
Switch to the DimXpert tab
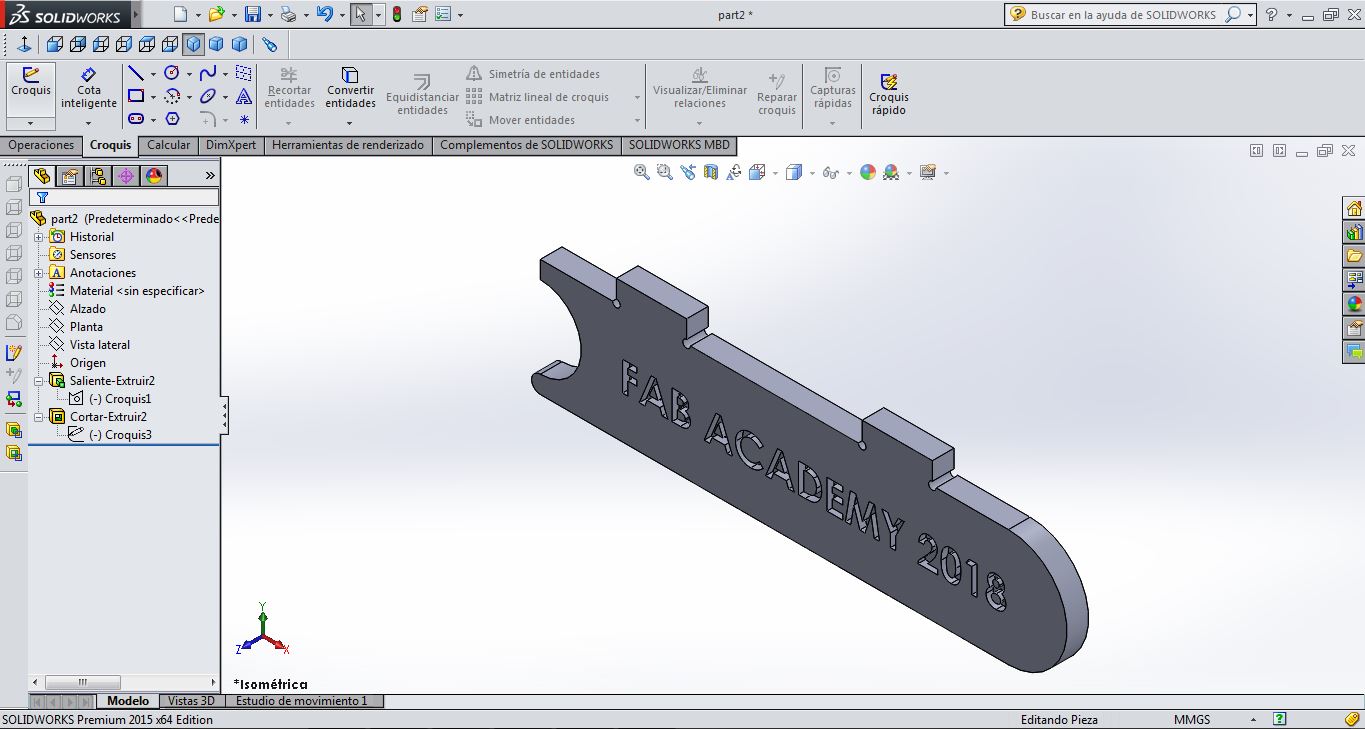click(x=231, y=145)
